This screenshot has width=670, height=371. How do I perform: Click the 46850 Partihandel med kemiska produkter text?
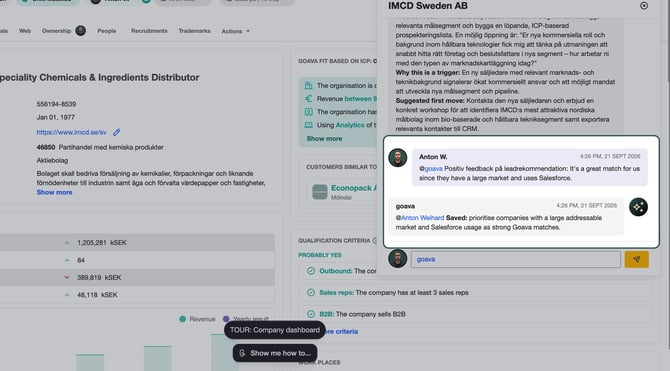point(100,147)
